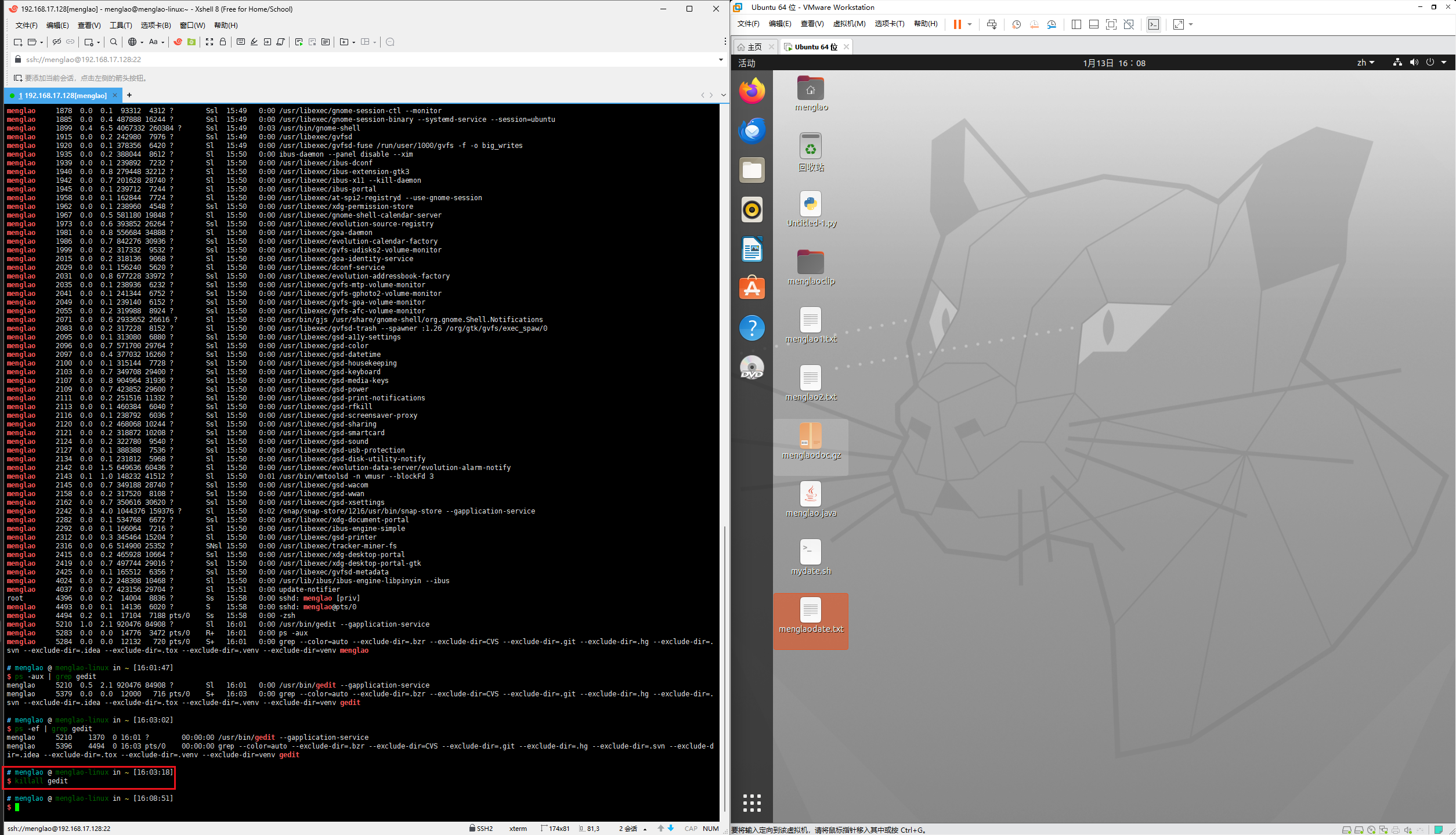Open the 选项卡(B) menu in Xshell

[156, 26]
